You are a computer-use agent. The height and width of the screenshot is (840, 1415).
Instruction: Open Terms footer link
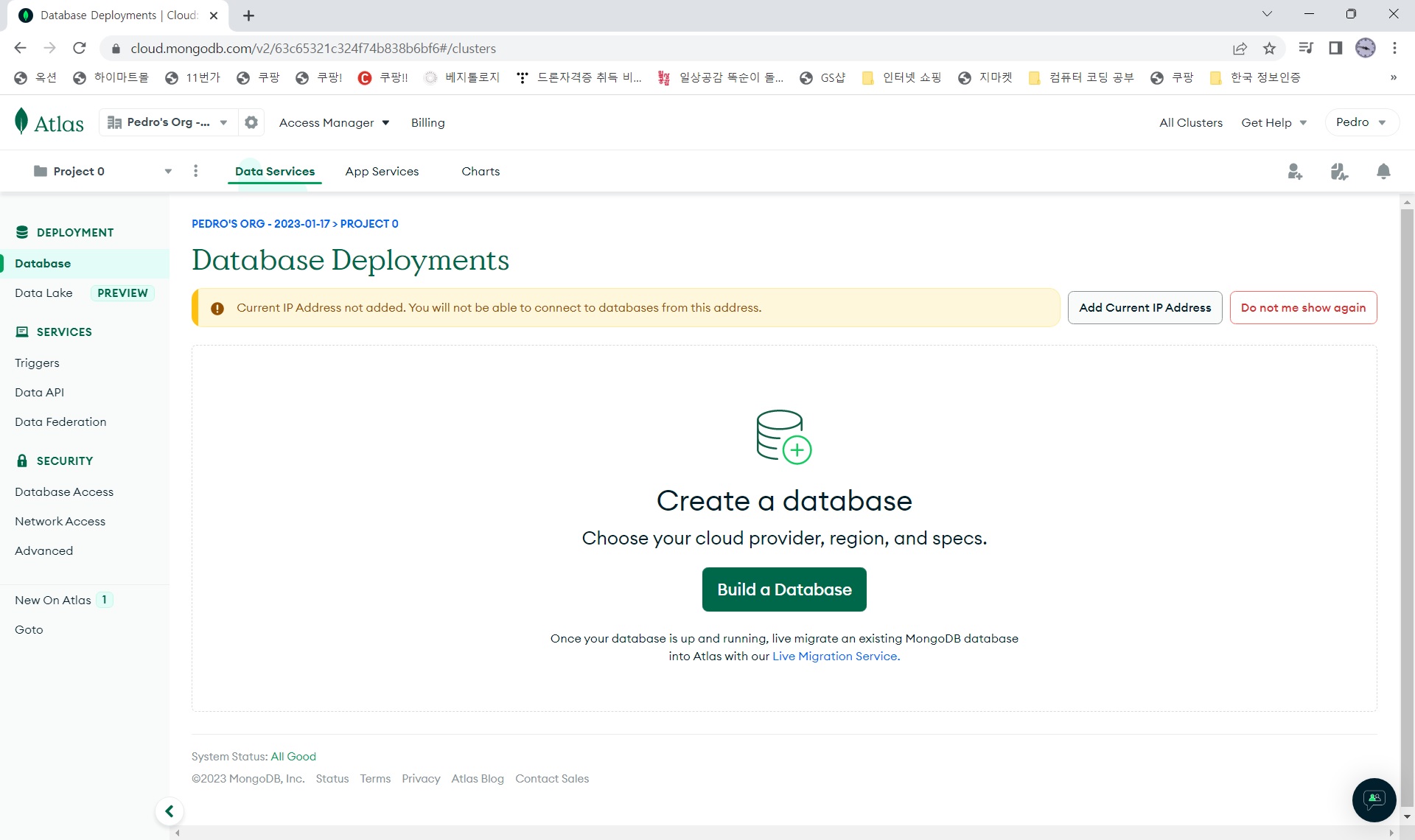click(375, 778)
